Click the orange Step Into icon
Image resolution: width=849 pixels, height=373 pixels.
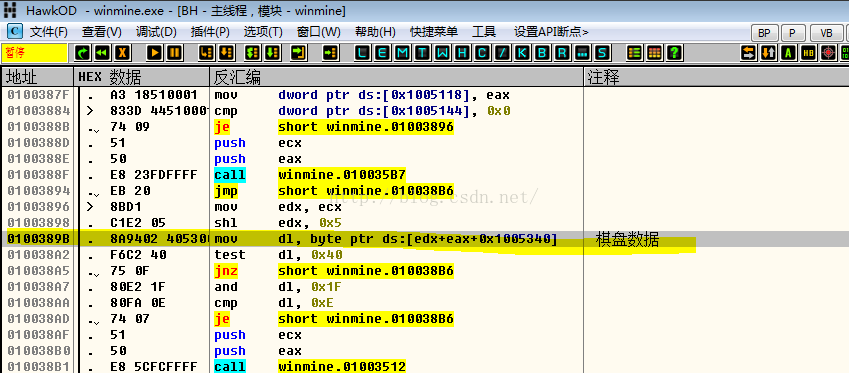coord(206,53)
